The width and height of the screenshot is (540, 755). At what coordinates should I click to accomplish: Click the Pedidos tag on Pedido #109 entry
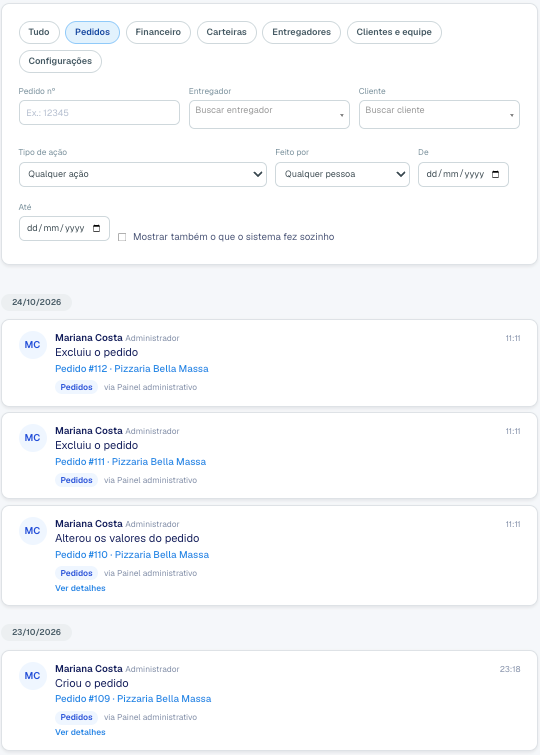tap(77, 717)
